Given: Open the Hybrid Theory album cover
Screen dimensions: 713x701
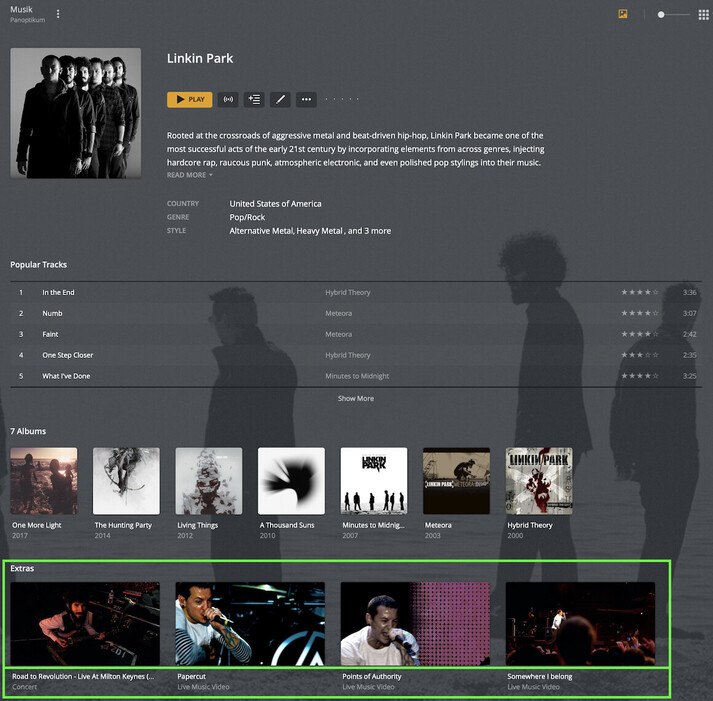Looking at the screenshot, I should pyautogui.click(x=539, y=481).
